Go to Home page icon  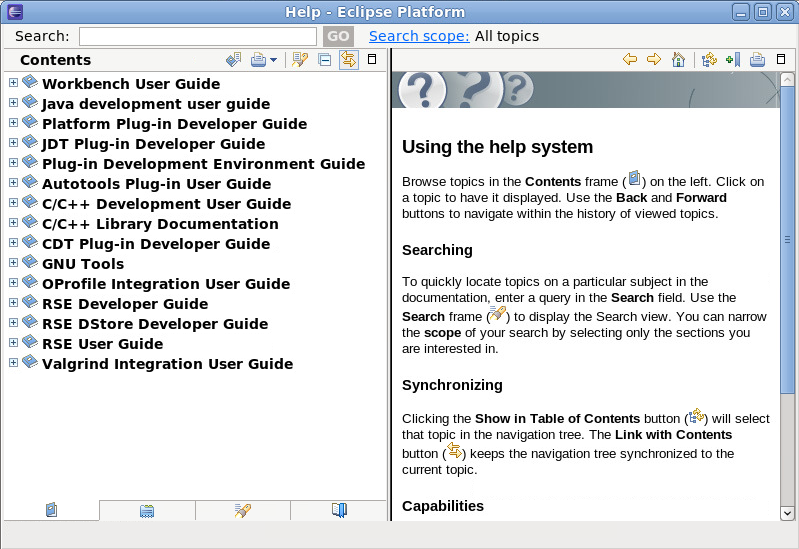(679, 60)
